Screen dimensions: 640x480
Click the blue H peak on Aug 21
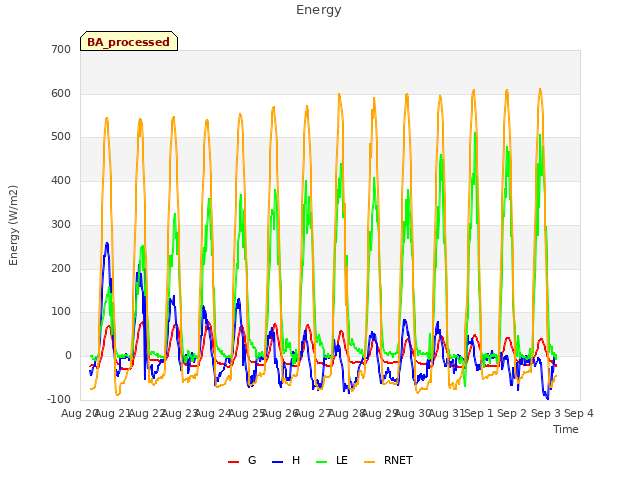107,244
